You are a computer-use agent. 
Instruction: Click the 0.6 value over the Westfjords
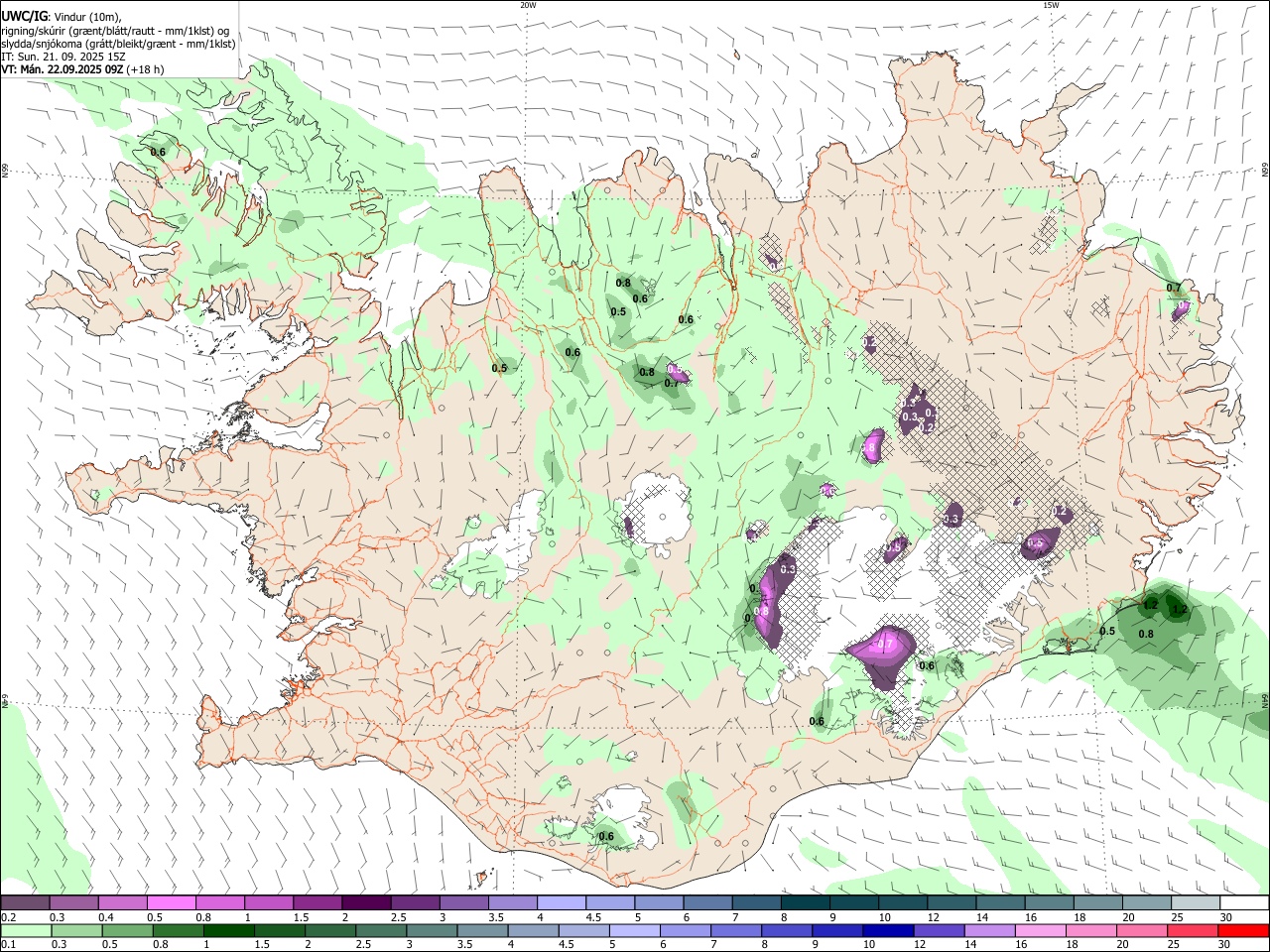point(158,152)
